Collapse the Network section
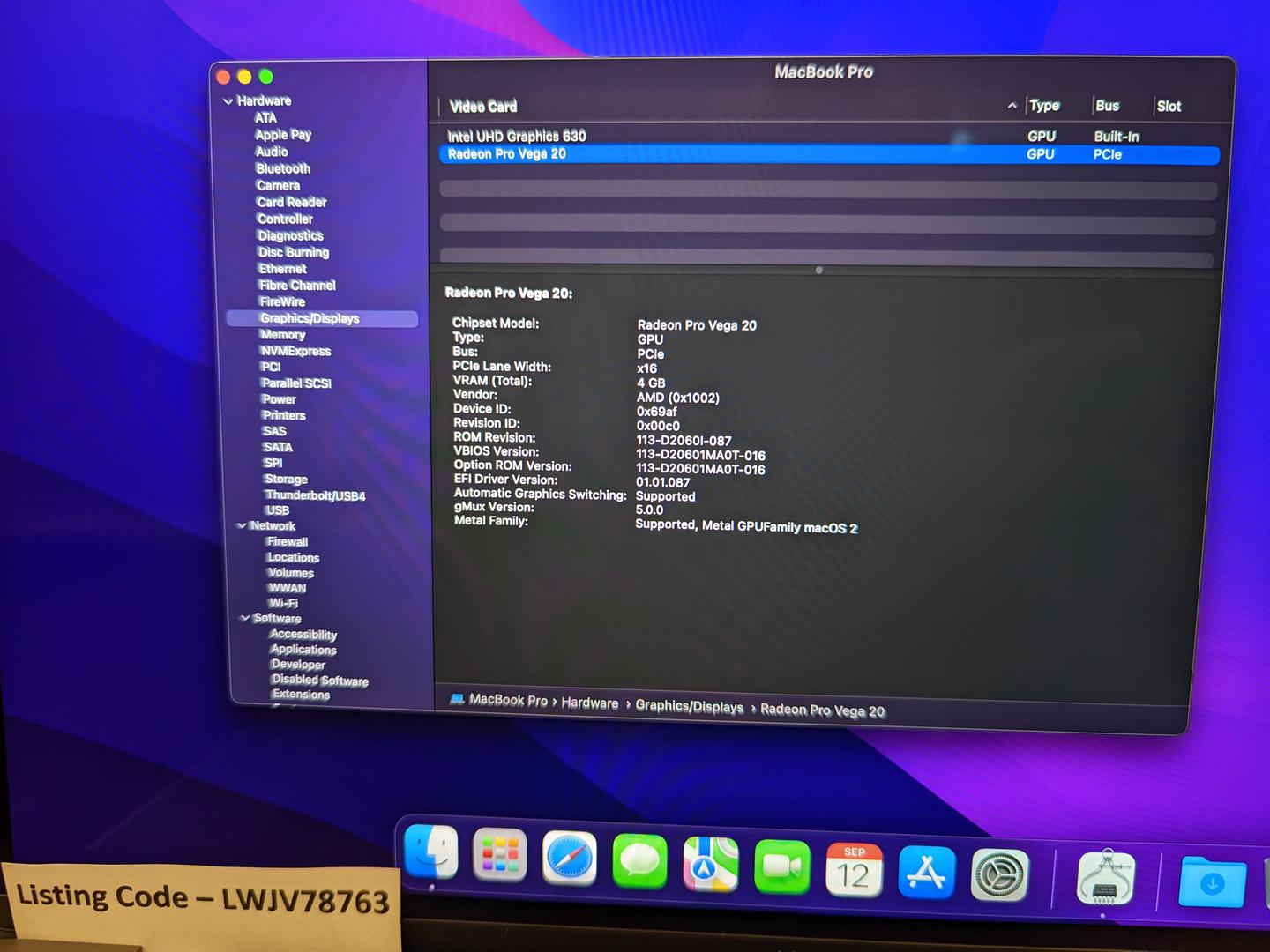The width and height of the screenshot is (1270, 952). pyautogui.click(x=241, y=526)
